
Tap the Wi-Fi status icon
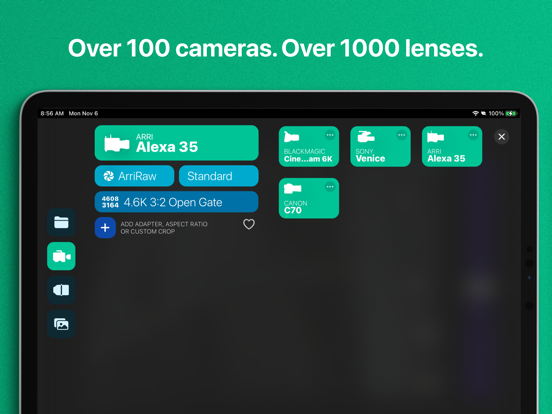coord(475,113)
